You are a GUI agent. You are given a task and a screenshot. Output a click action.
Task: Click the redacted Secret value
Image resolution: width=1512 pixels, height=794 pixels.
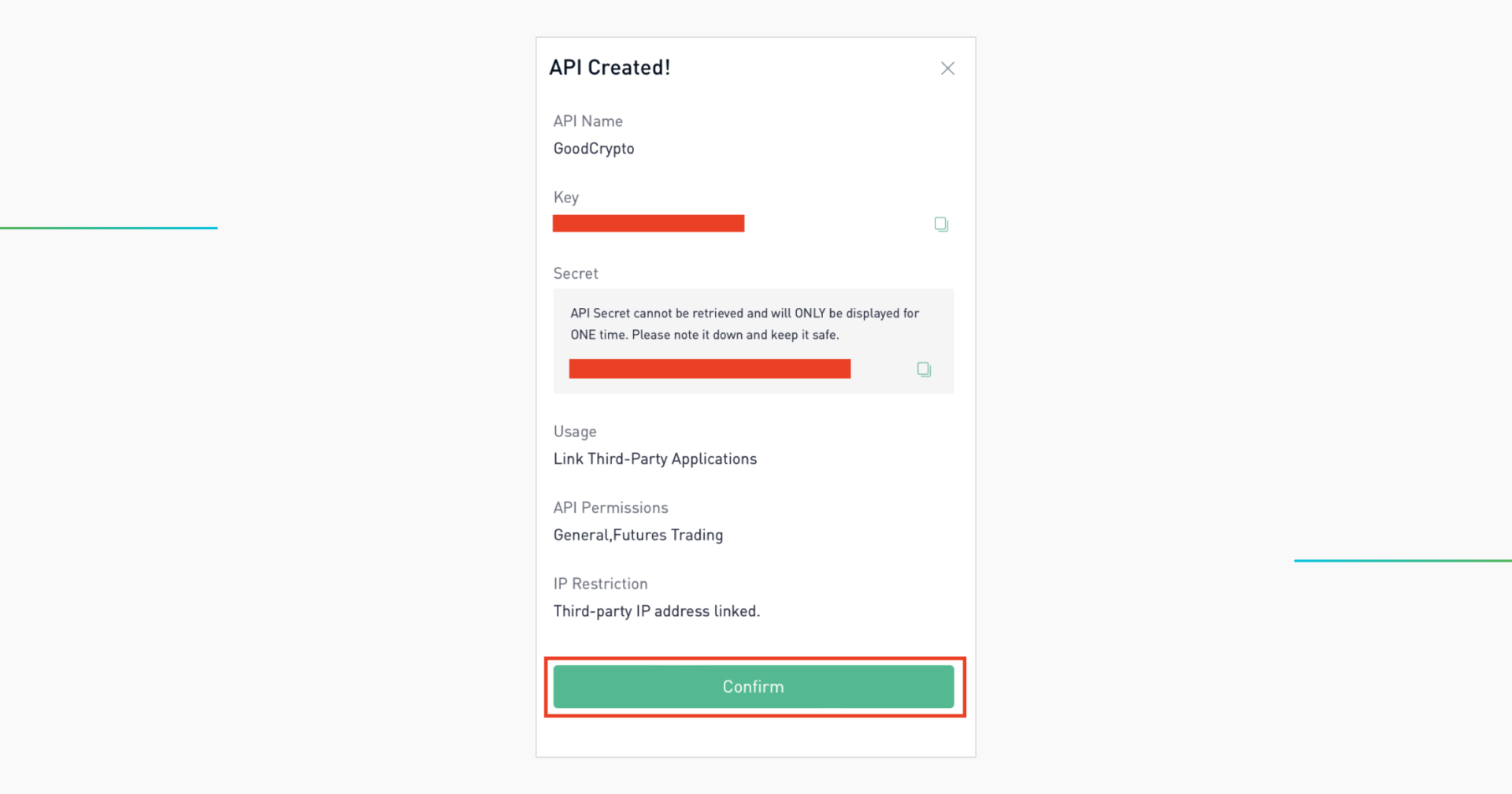point(710,369)
